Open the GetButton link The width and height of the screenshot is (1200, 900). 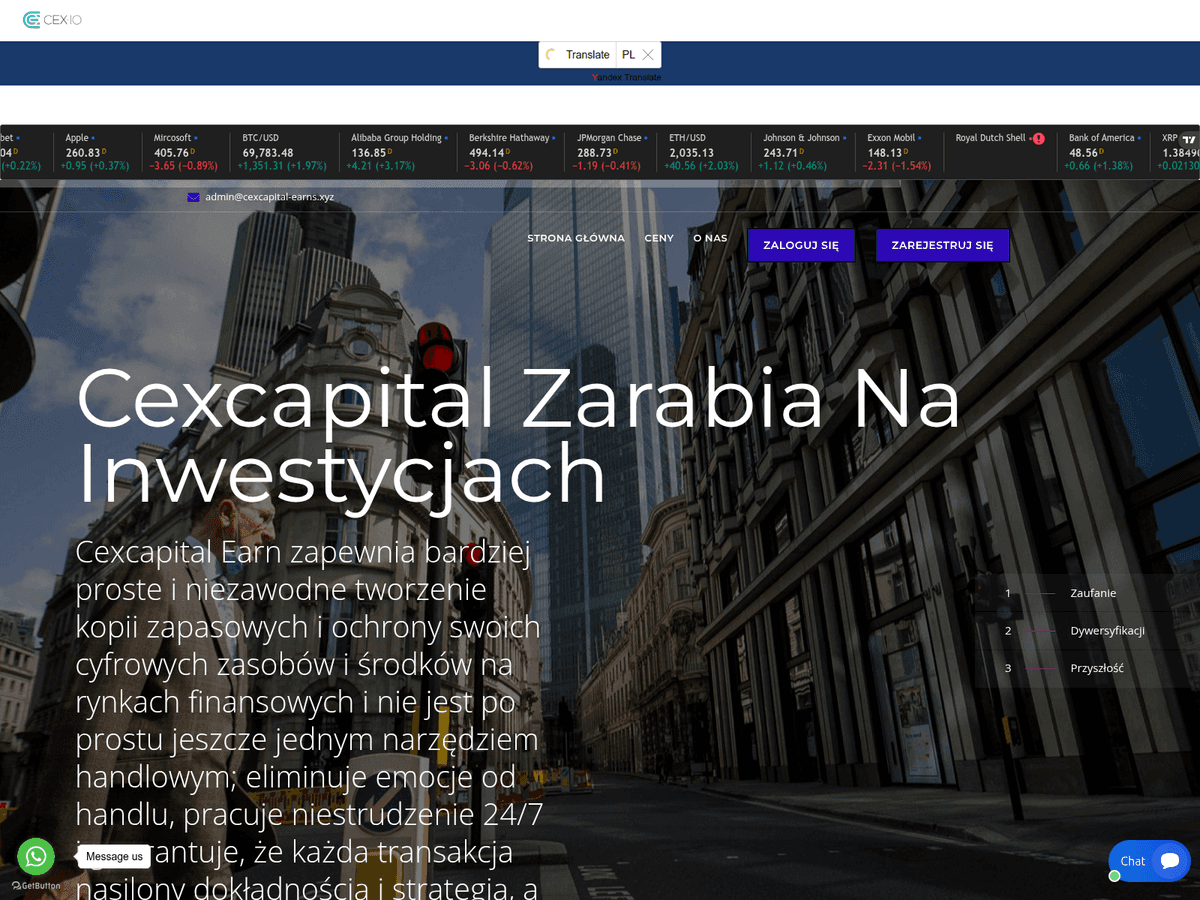coord(36,886)
